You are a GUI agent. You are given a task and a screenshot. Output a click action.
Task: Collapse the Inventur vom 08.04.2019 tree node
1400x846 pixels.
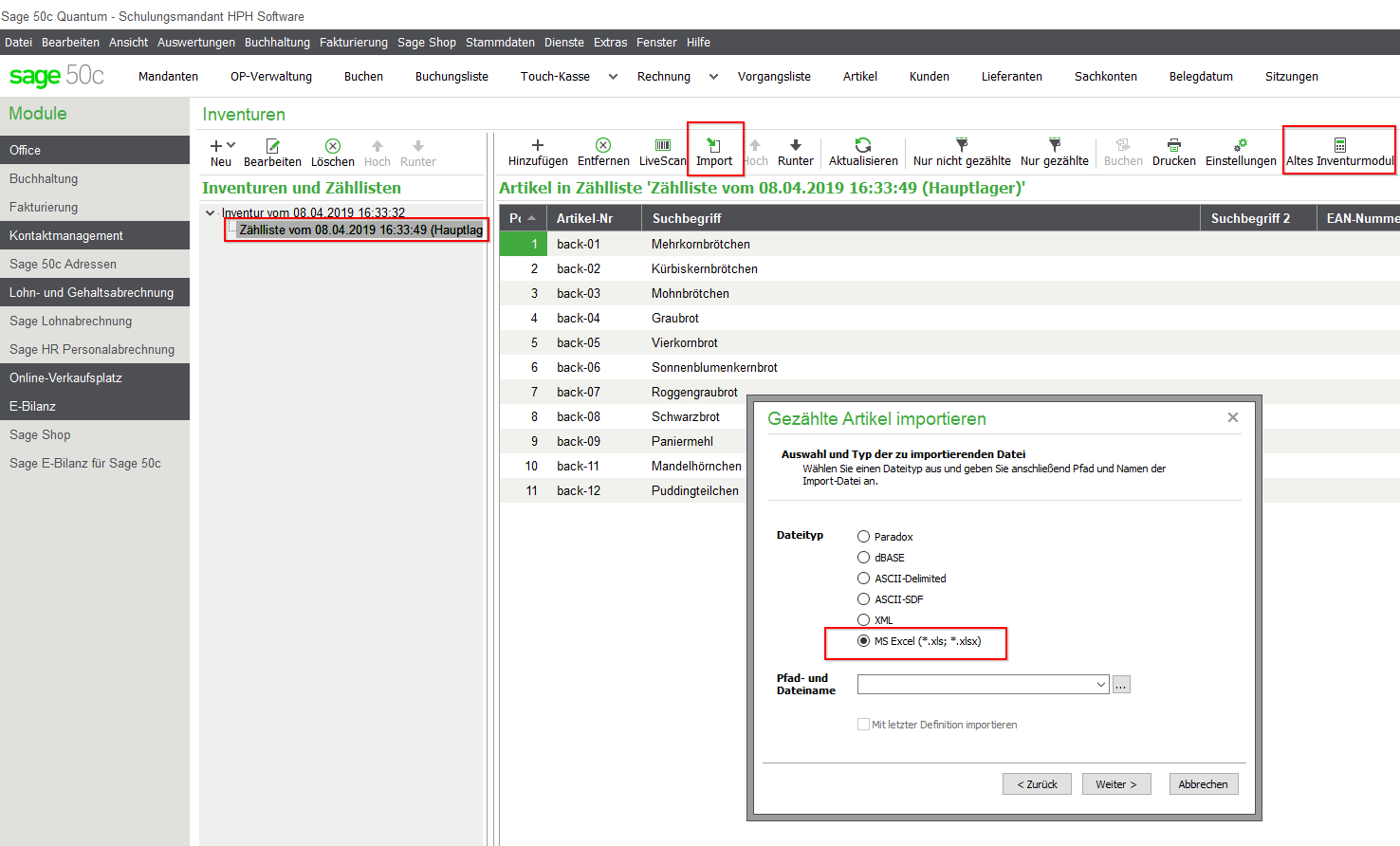211,213
